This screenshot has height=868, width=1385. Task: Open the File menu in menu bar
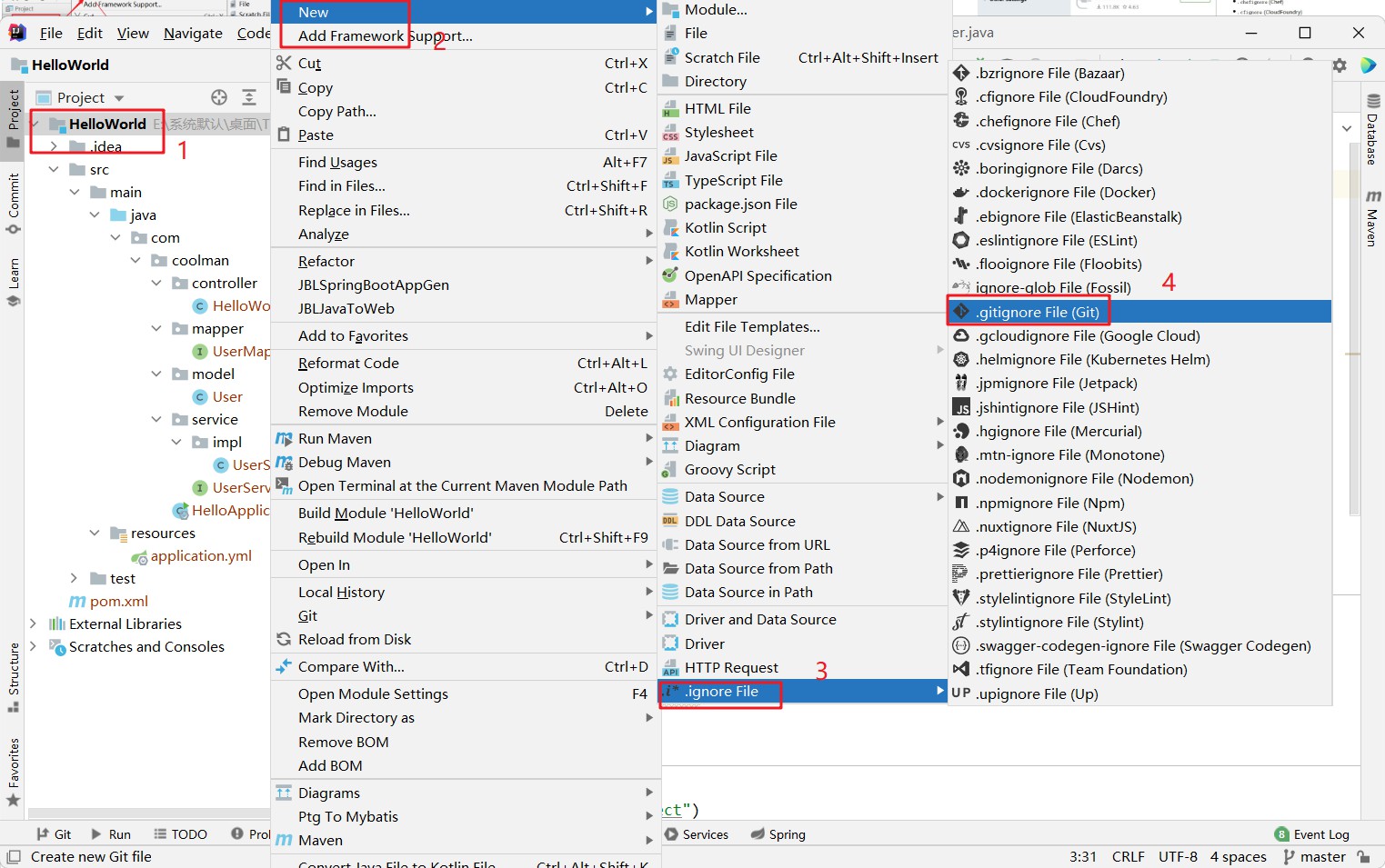pos(51,33)
